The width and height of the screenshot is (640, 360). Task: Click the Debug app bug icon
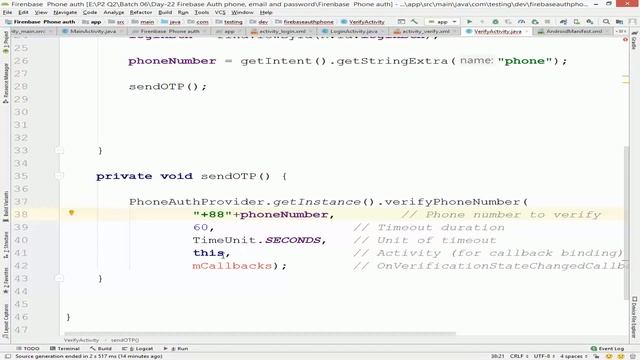pyautogui.click(x=495, y=22)
